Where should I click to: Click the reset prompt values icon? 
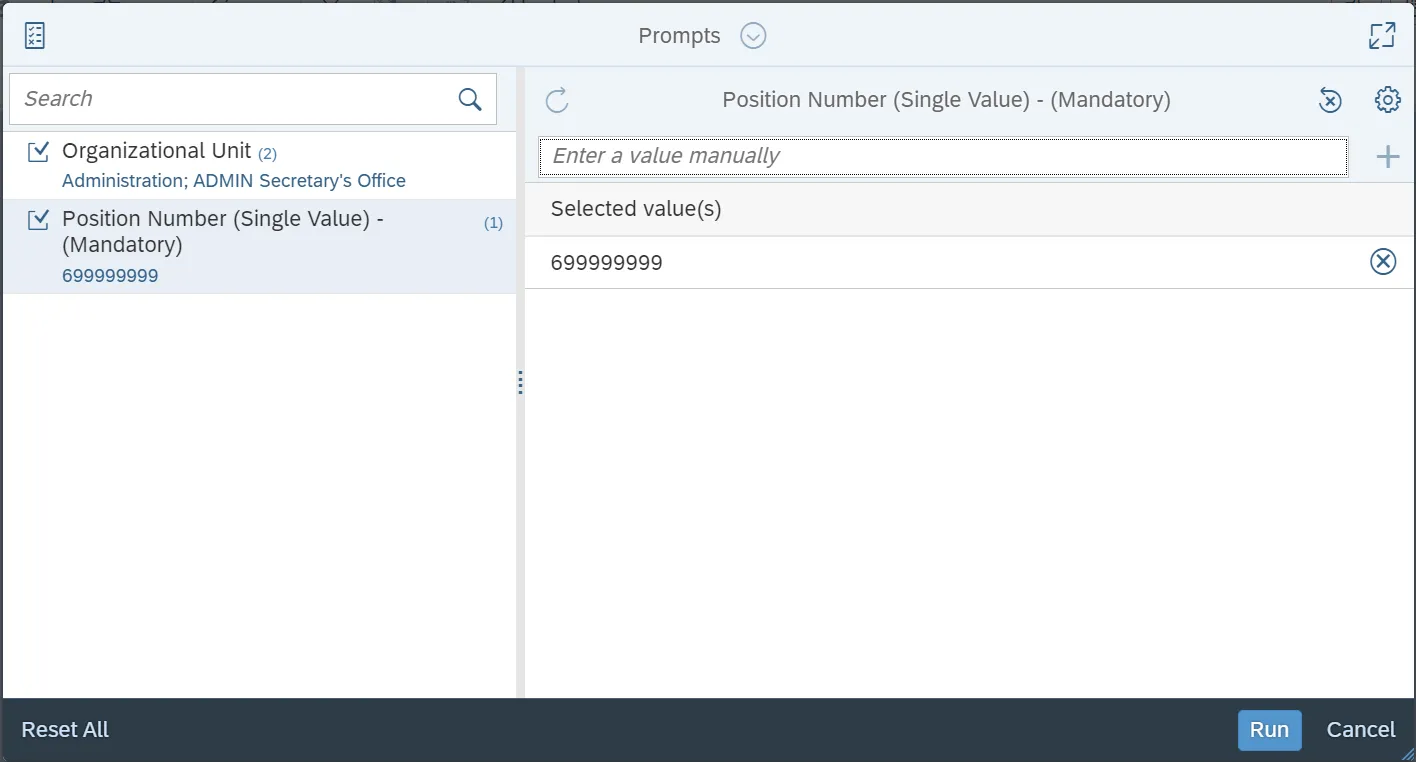[1329, 100]
